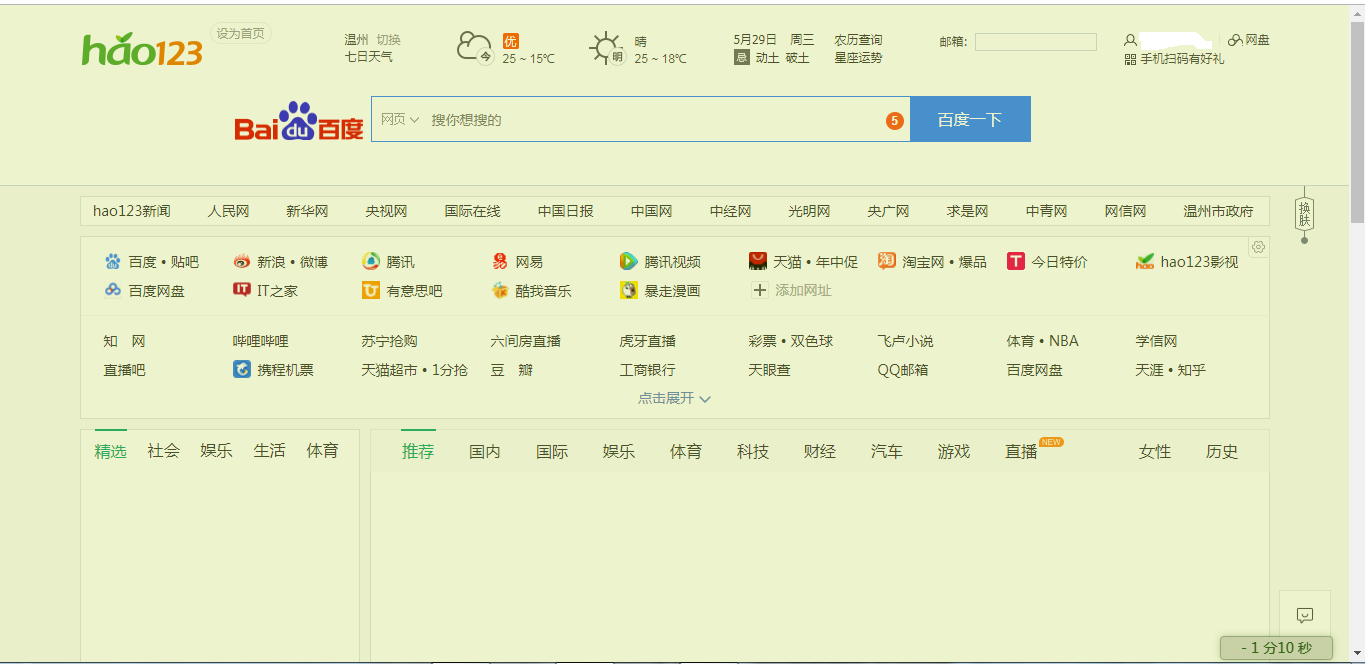Select 社会 tab in left panel
This screenshot has height=664, width=1365.
click(x=164, y=451)
